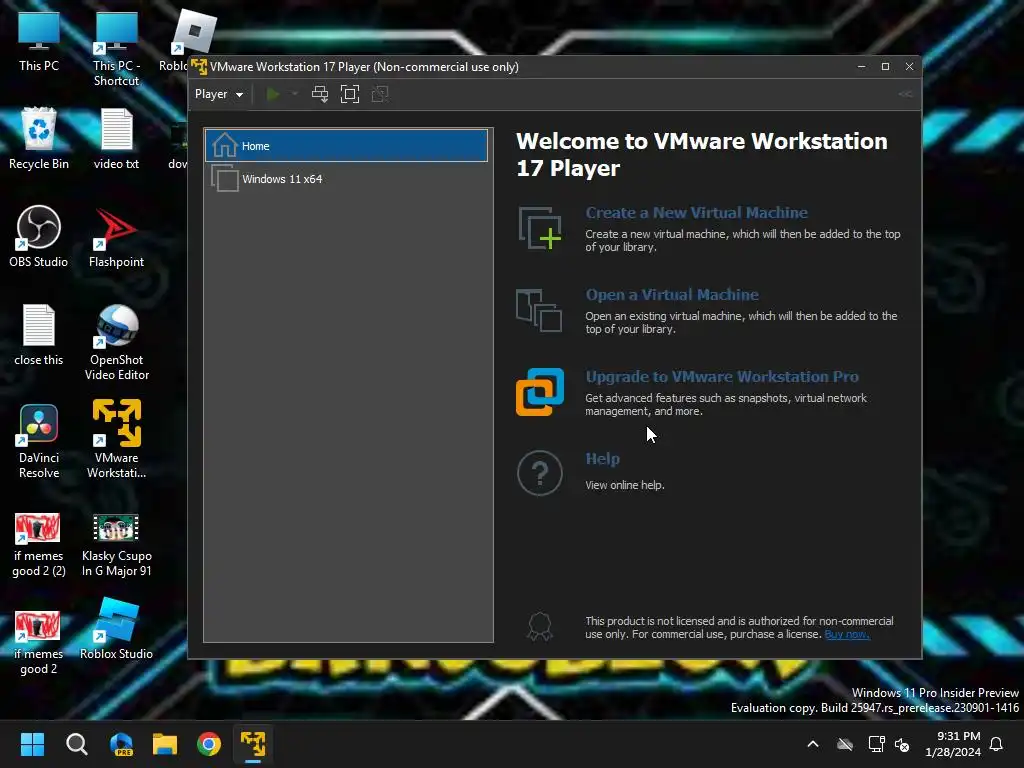
Task: Click the network display tray icon
Action: (876, 744)
